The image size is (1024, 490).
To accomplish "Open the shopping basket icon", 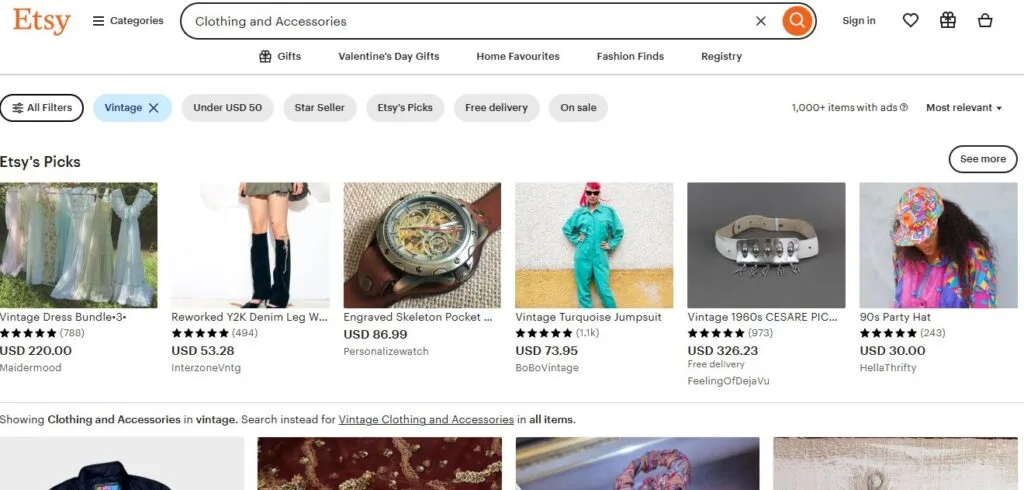I will coord(985,20).
